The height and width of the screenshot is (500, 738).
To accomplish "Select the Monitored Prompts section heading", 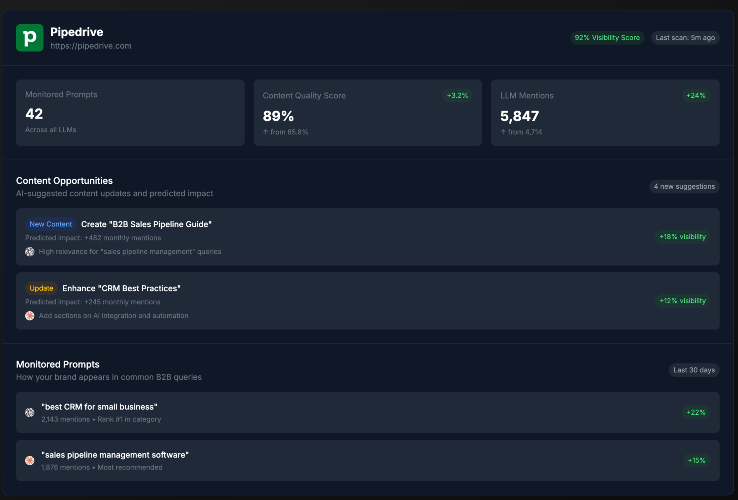I will 58,364.
